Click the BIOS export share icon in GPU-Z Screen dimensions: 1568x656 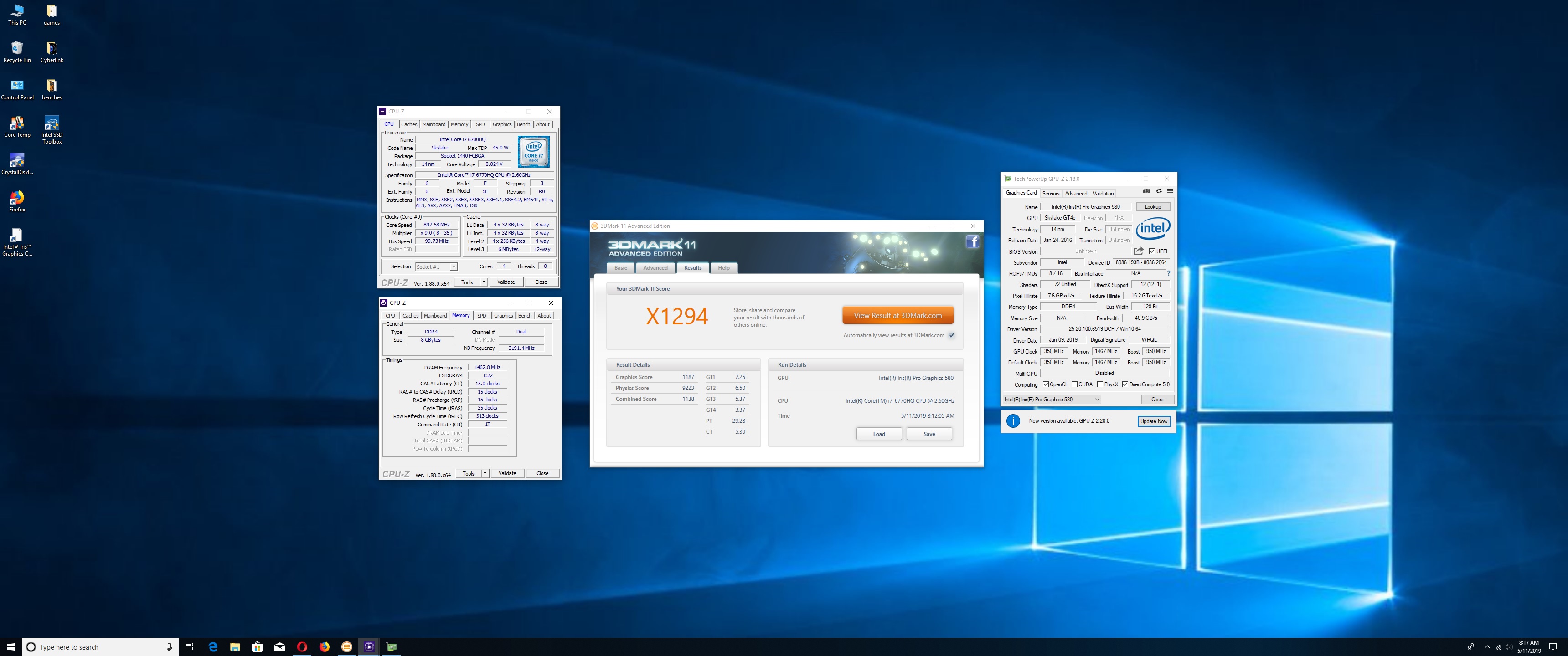pyautogui.click(x=1138, y=251)
